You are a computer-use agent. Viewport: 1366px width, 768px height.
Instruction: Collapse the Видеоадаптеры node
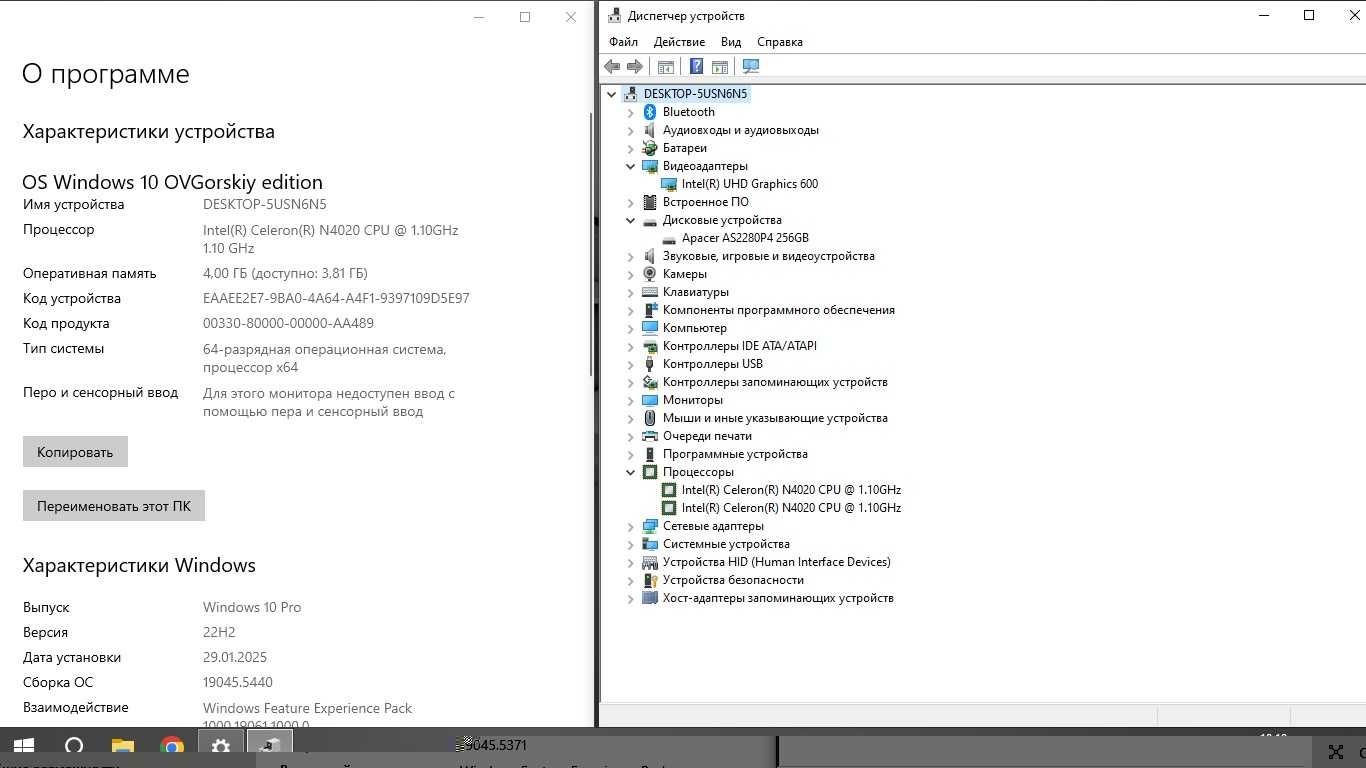[631, 166]
